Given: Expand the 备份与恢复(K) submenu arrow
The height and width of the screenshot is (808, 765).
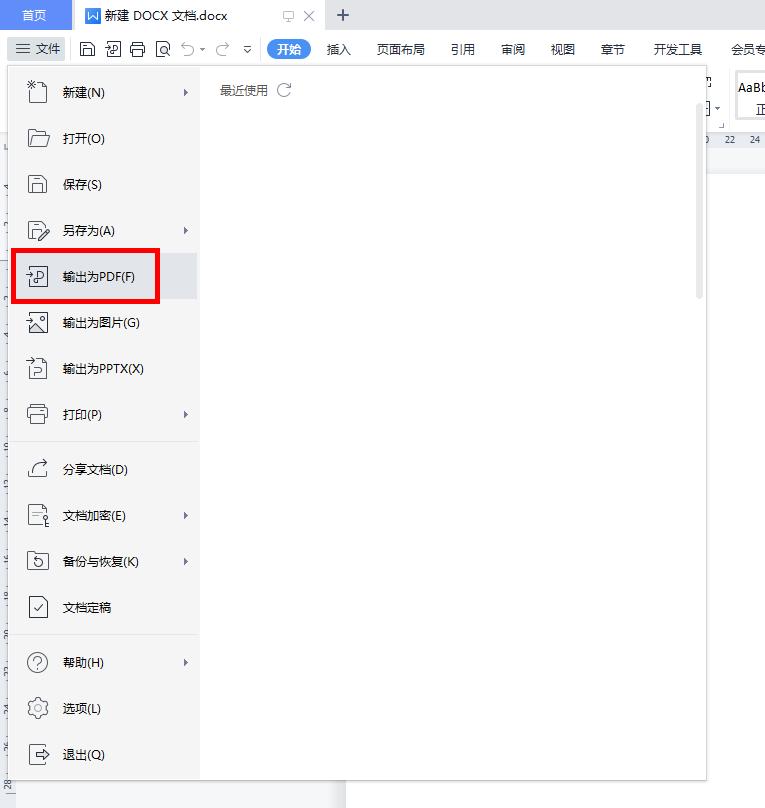Looking at the screenshot, I should pyautogui.click(x=185, y=561).
